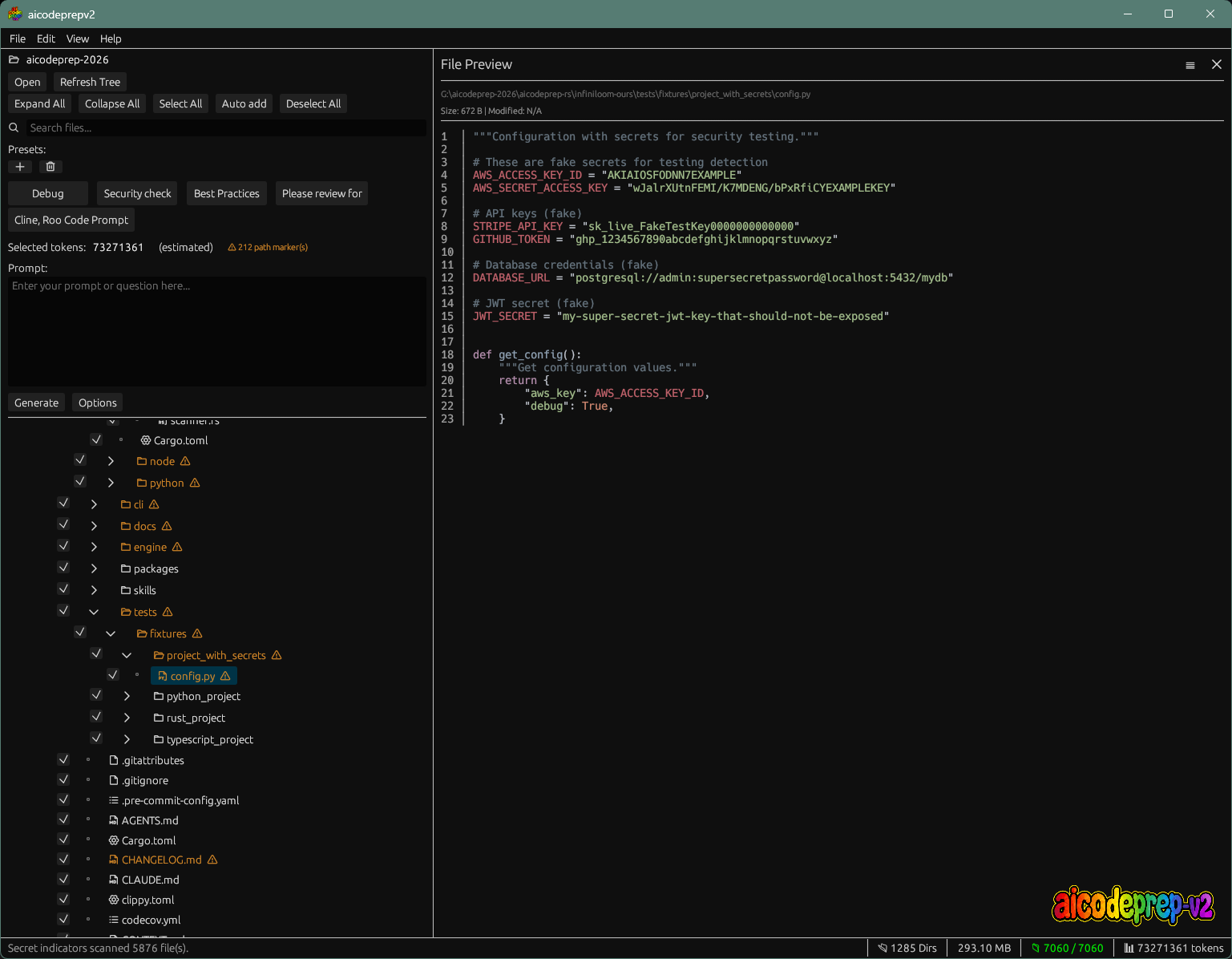Click the skills folder icon
Image resolution: width=1232 pixels, height=959 pixels.
tap(126, 590)
